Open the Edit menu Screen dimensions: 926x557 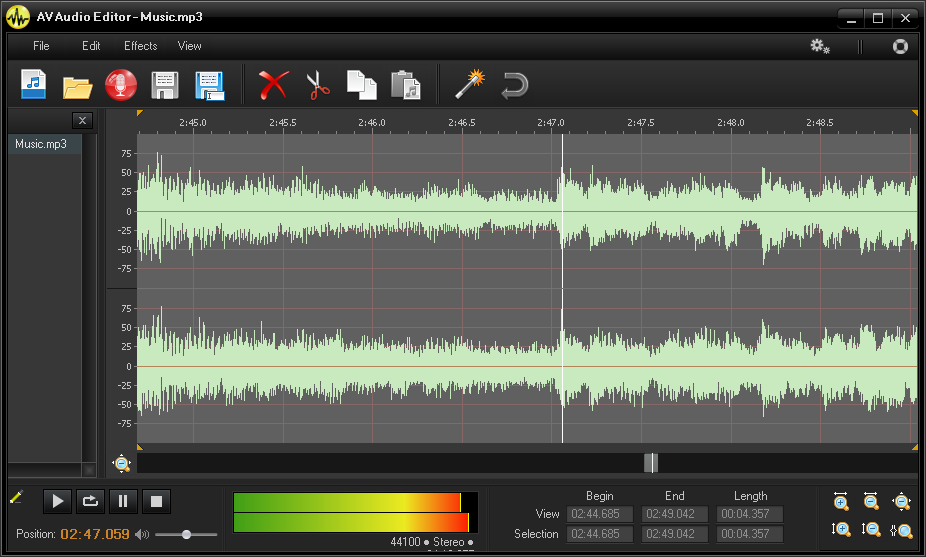[x=91, y=46]
